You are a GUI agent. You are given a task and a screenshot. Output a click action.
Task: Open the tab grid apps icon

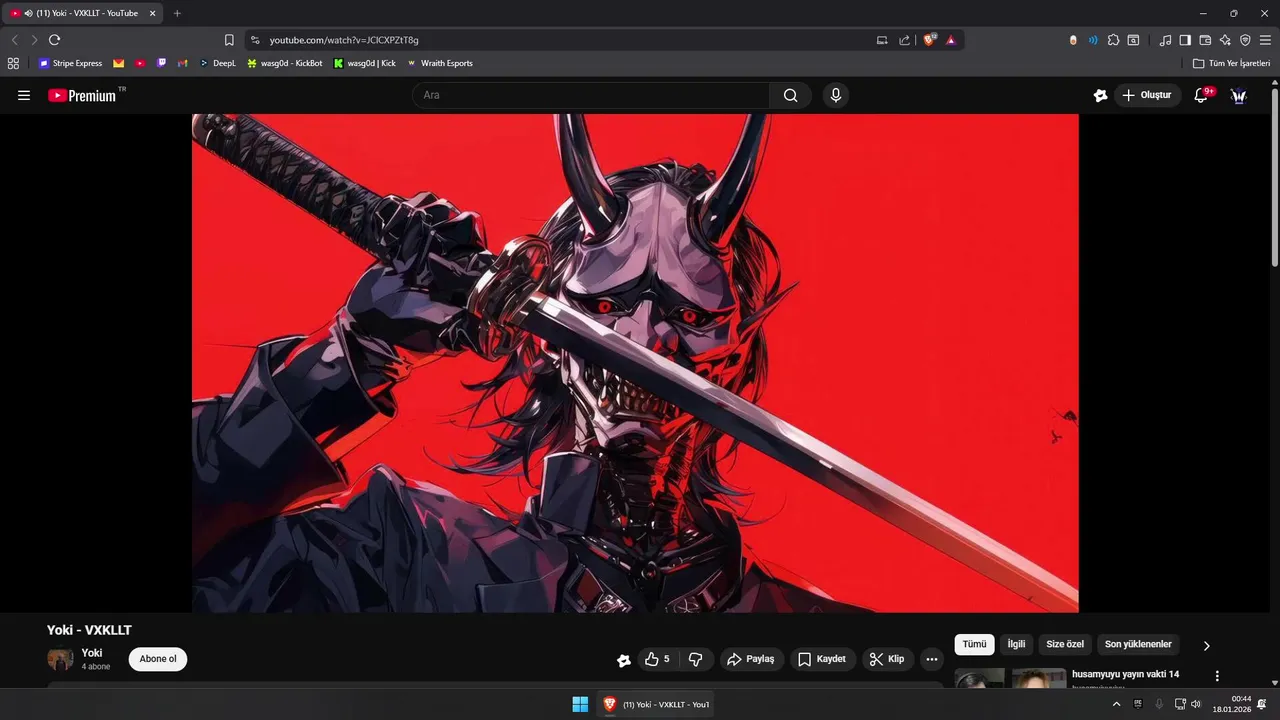(x=13, y=63)
